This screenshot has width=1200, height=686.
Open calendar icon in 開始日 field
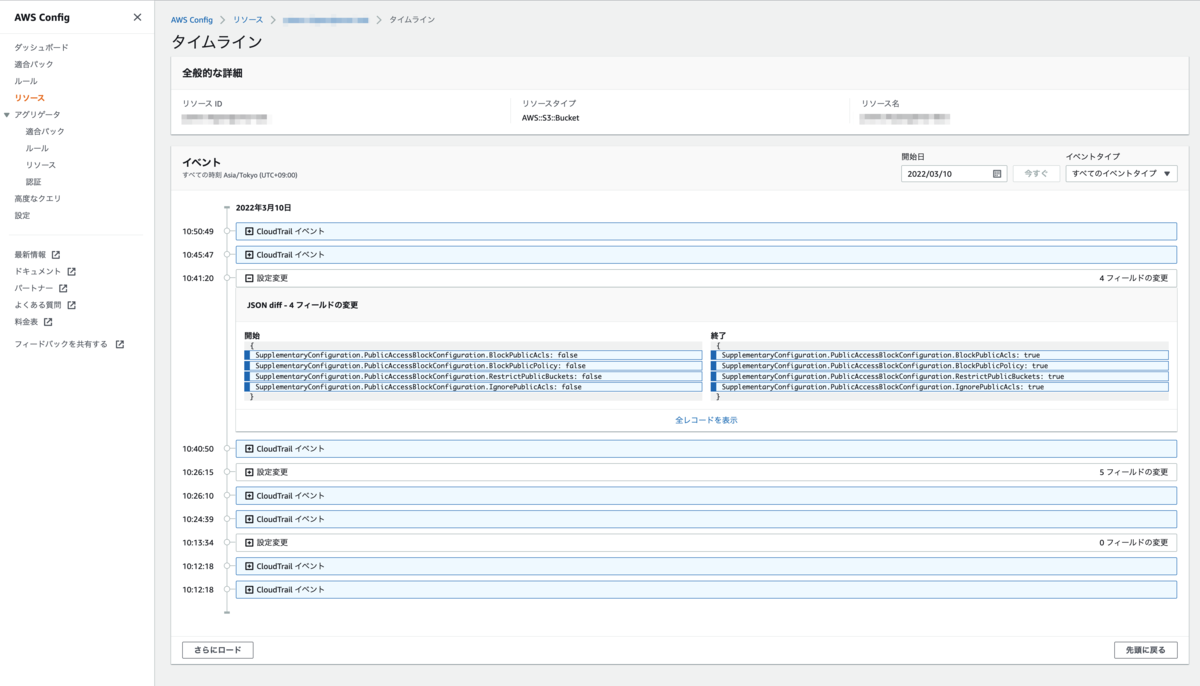[997, 174]
